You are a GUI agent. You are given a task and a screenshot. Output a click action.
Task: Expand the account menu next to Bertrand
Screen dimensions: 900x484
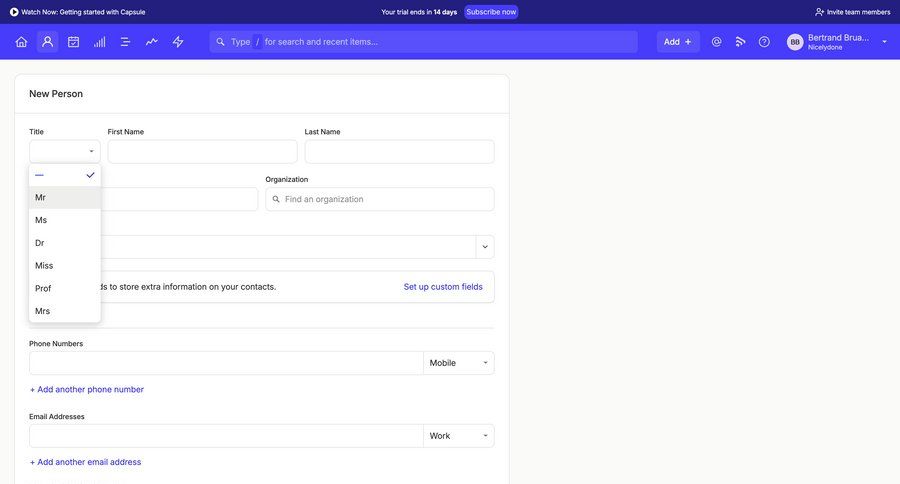(884, 42)
